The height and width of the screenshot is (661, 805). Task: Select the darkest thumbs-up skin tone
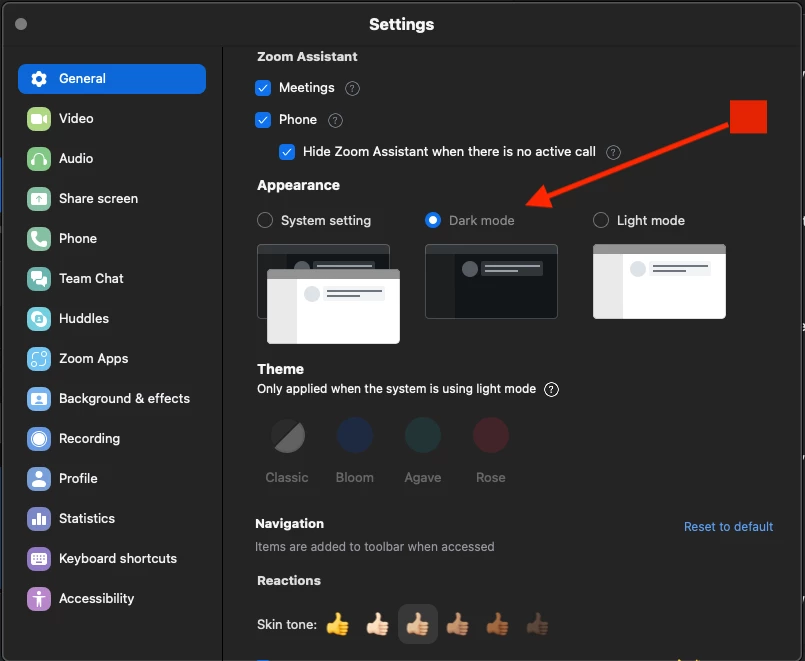[538, 625]
